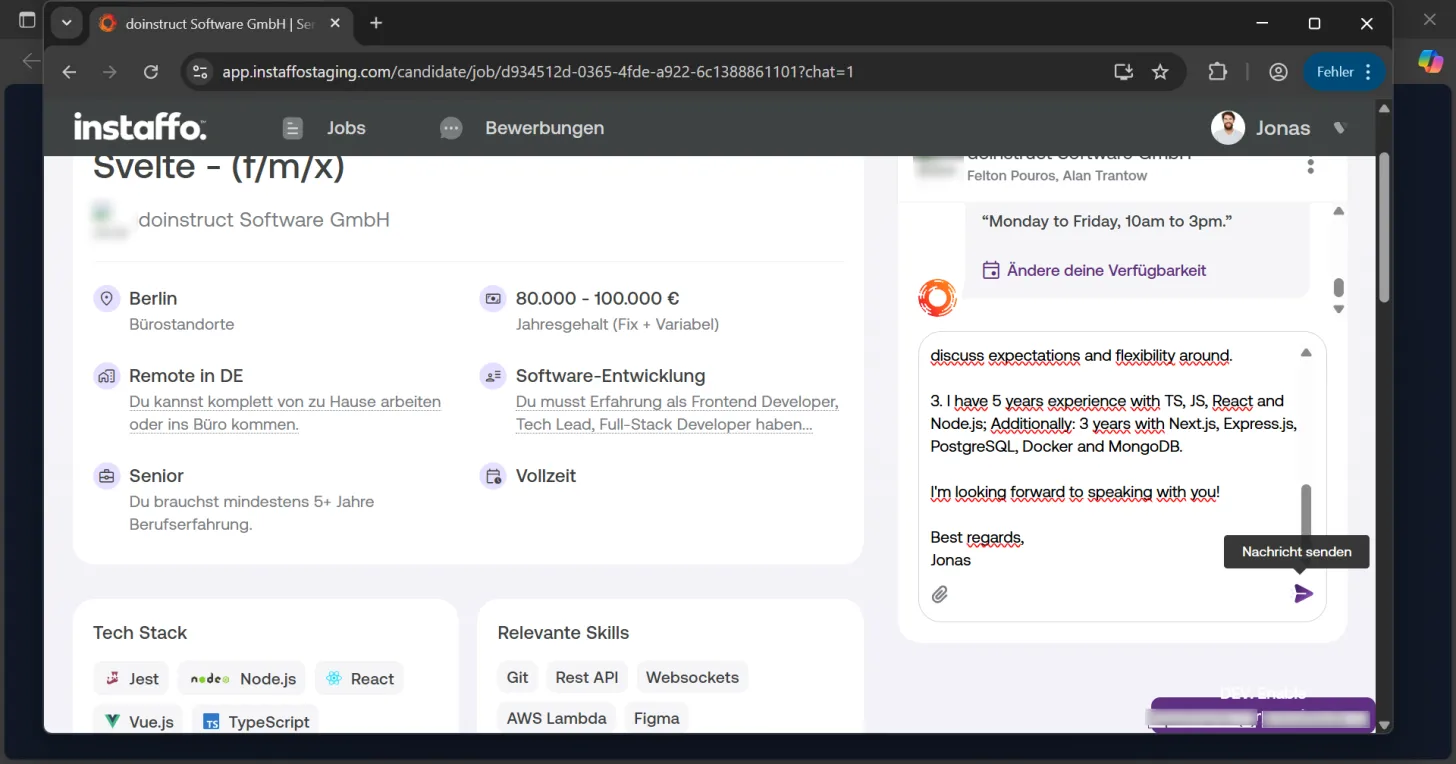
Task: Click the install app icon in address bar
Action: [x=1124, y=72]
